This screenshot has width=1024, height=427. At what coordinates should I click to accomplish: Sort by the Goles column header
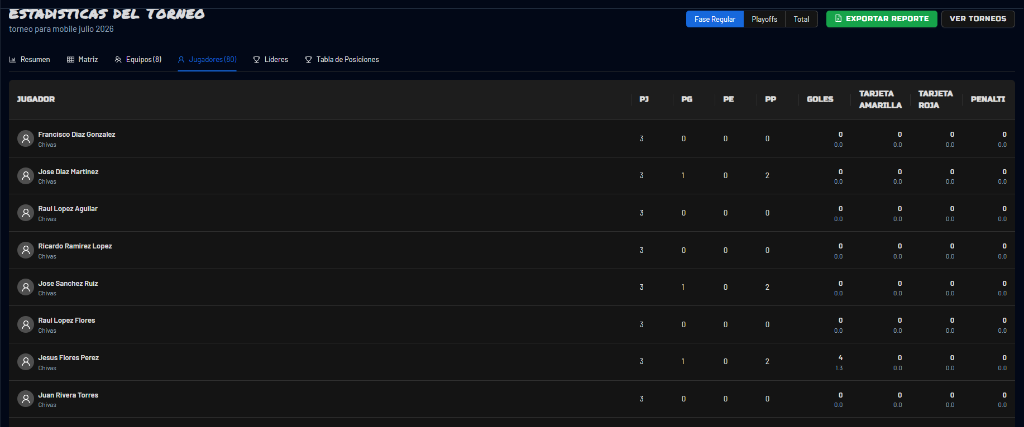point(820,99)
